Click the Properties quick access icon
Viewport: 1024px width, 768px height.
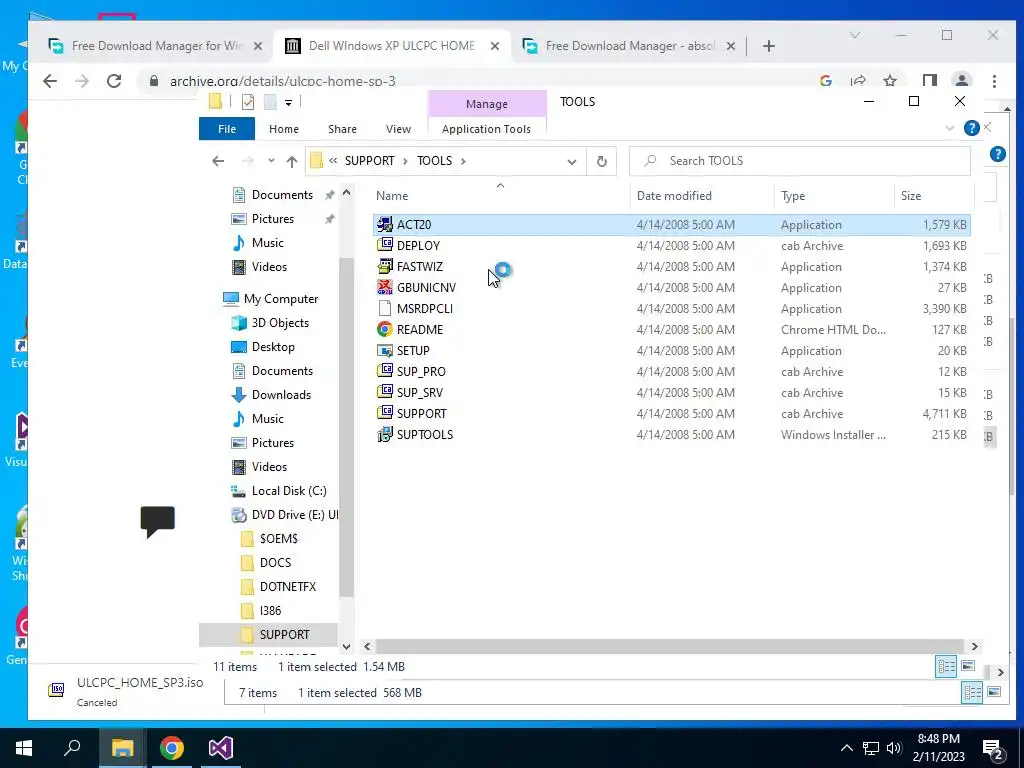(x=248, y=102)
